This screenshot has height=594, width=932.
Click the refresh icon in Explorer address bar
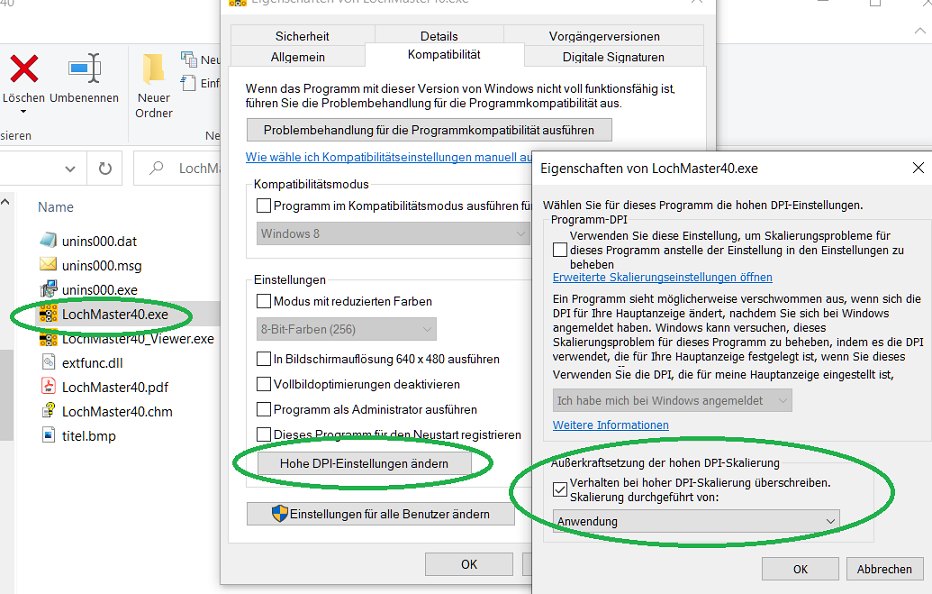[105, 169]
